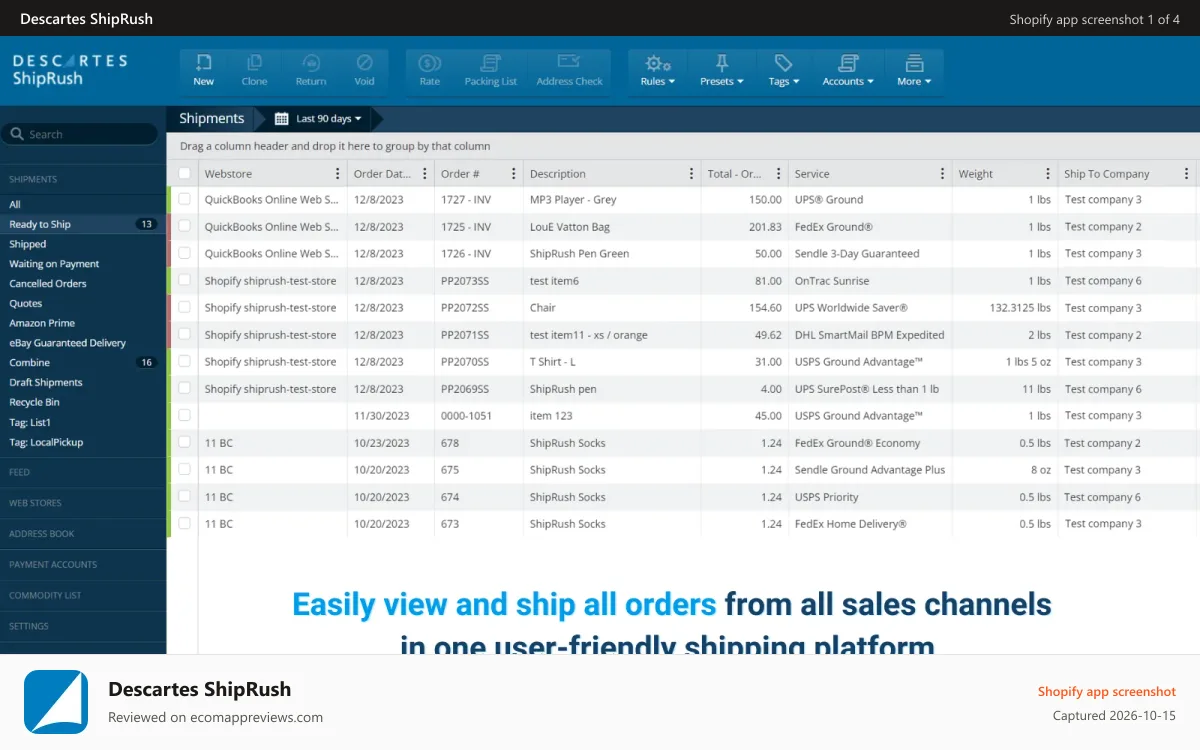Open Total column options menu

tap(779, 174)
